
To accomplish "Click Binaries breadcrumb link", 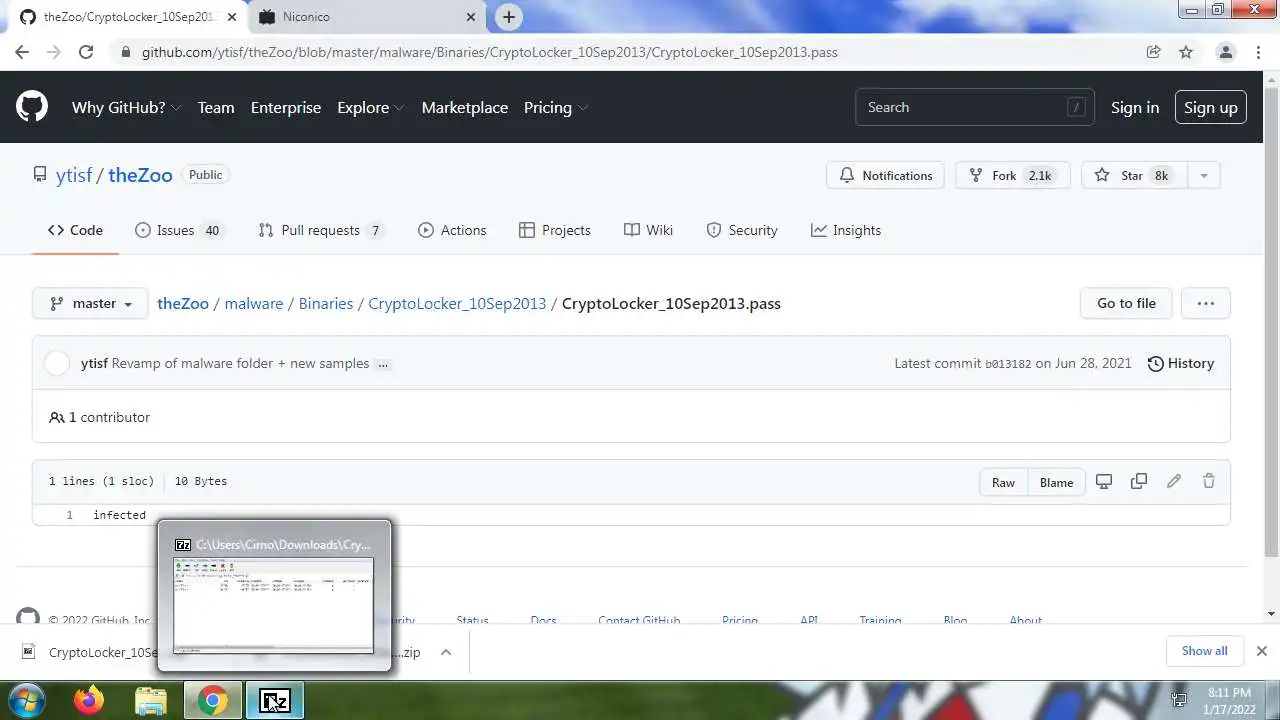I will [x=326, y=303].
